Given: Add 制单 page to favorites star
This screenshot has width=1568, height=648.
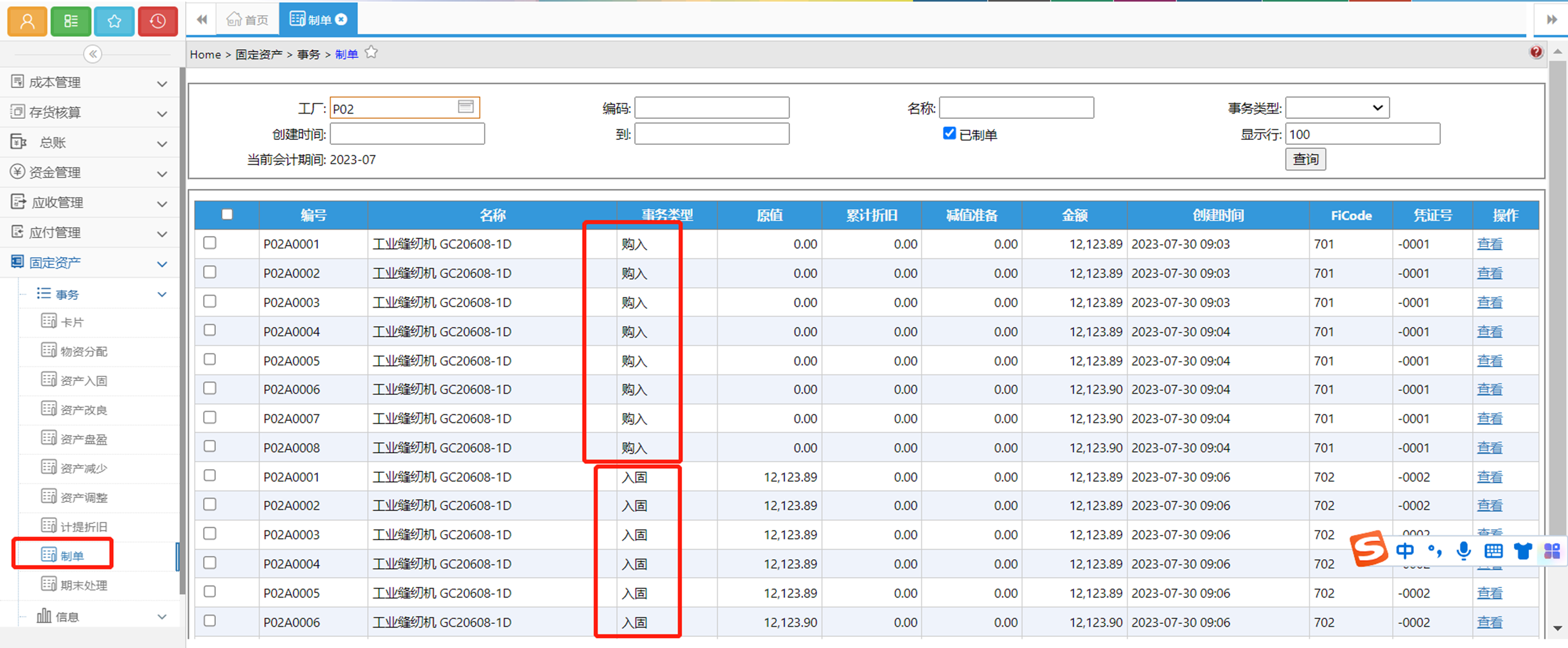Looking at the screenshot, I should coord(371,53).
